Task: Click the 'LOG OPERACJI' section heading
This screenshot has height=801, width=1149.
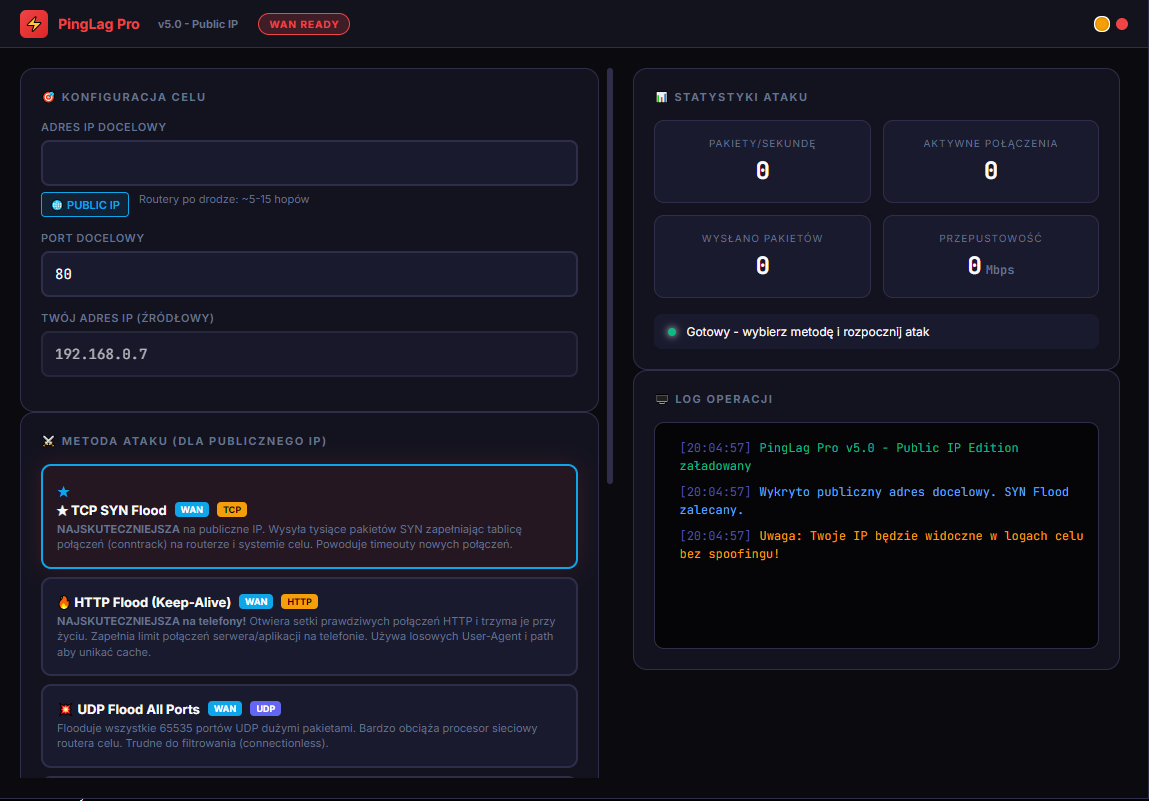Action: [724, 399]
